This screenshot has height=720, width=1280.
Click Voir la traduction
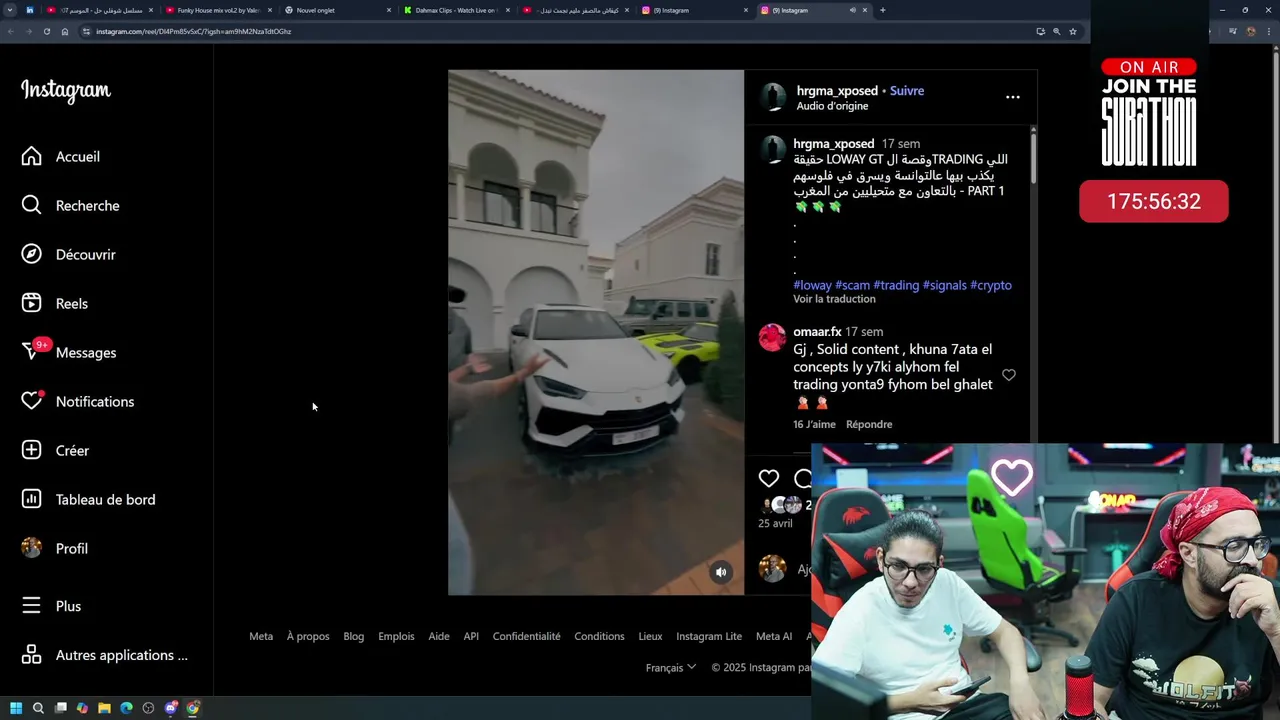point(834,299)
